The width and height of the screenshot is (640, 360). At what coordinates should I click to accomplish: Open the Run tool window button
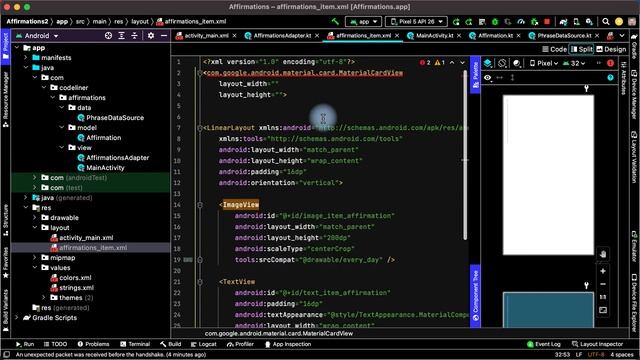(x=25, y=344)
